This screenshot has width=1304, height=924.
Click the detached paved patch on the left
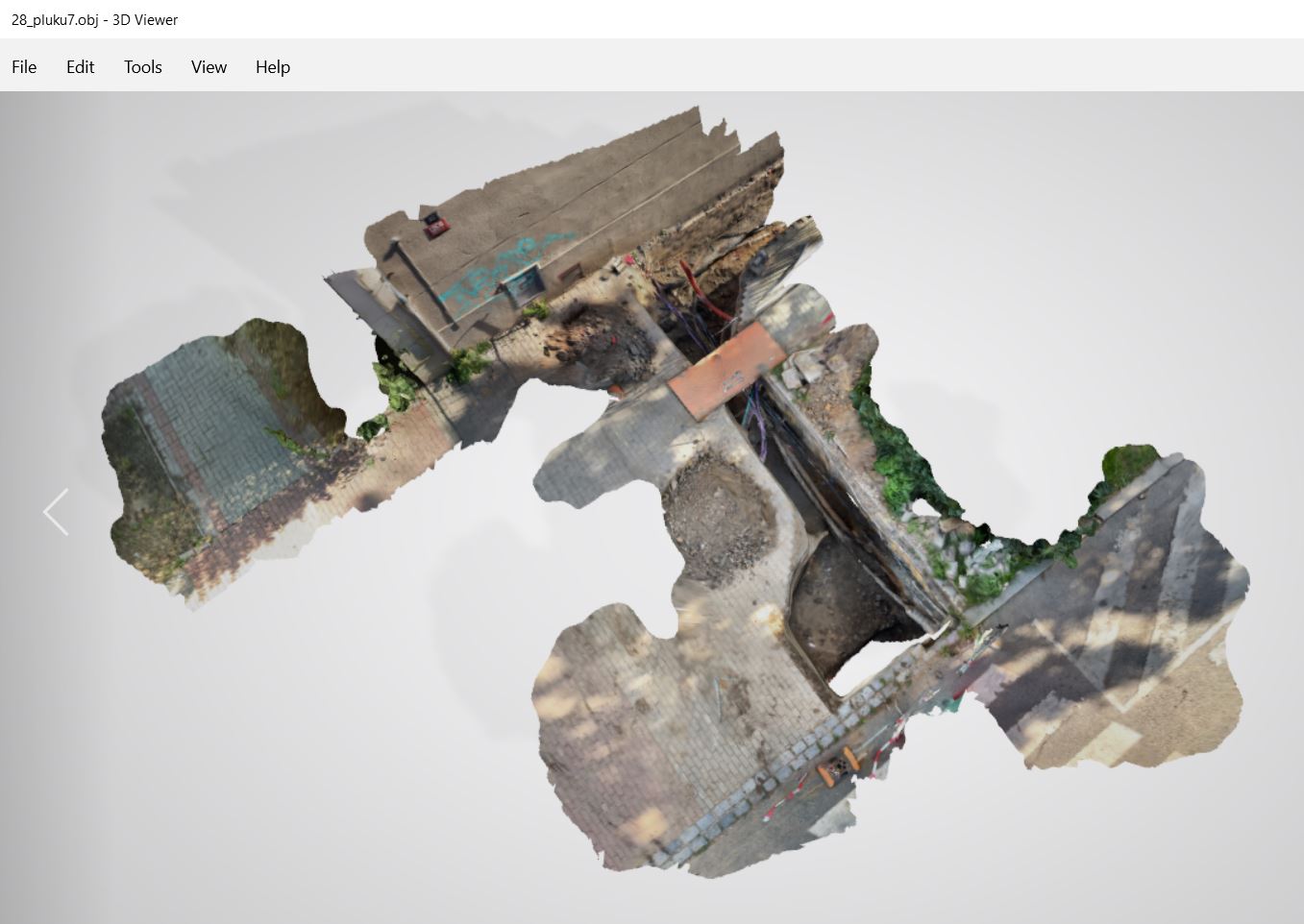[211, 451]
